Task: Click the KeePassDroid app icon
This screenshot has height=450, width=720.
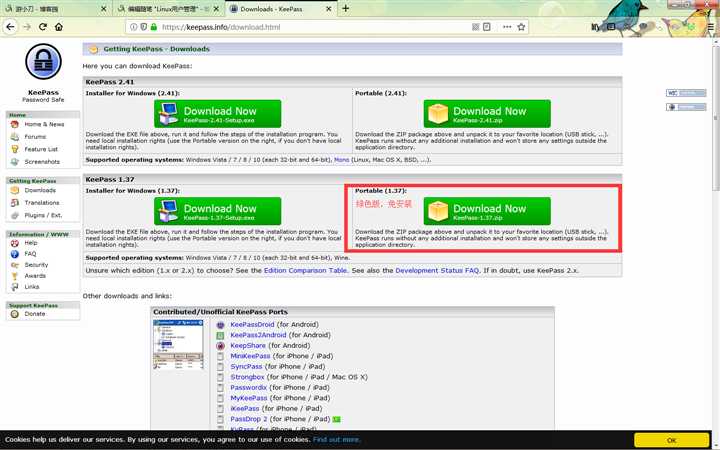Action: tap(220, 325)
